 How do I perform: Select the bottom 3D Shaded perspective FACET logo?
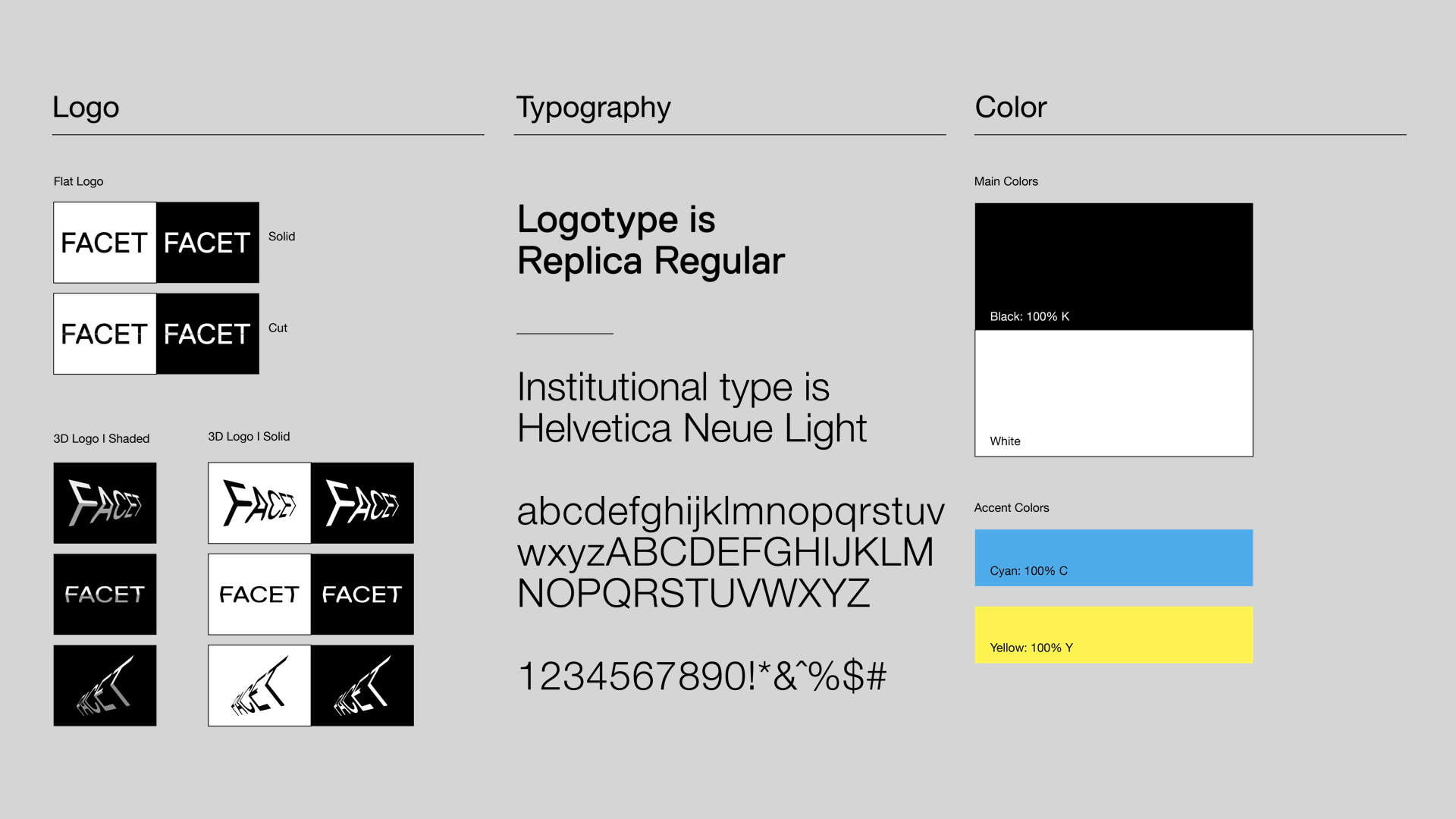105,686
